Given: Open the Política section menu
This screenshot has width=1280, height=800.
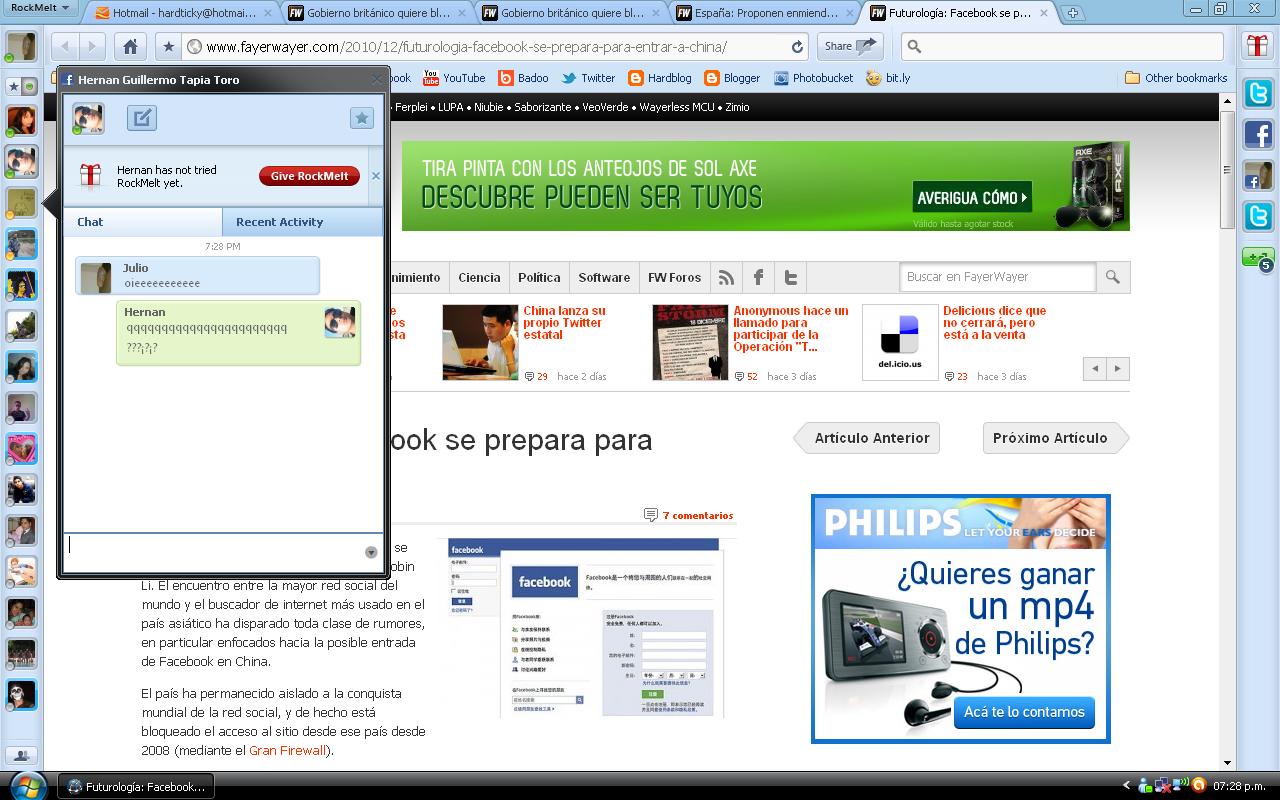Looking at the screenshot, I should click(539, 277).
